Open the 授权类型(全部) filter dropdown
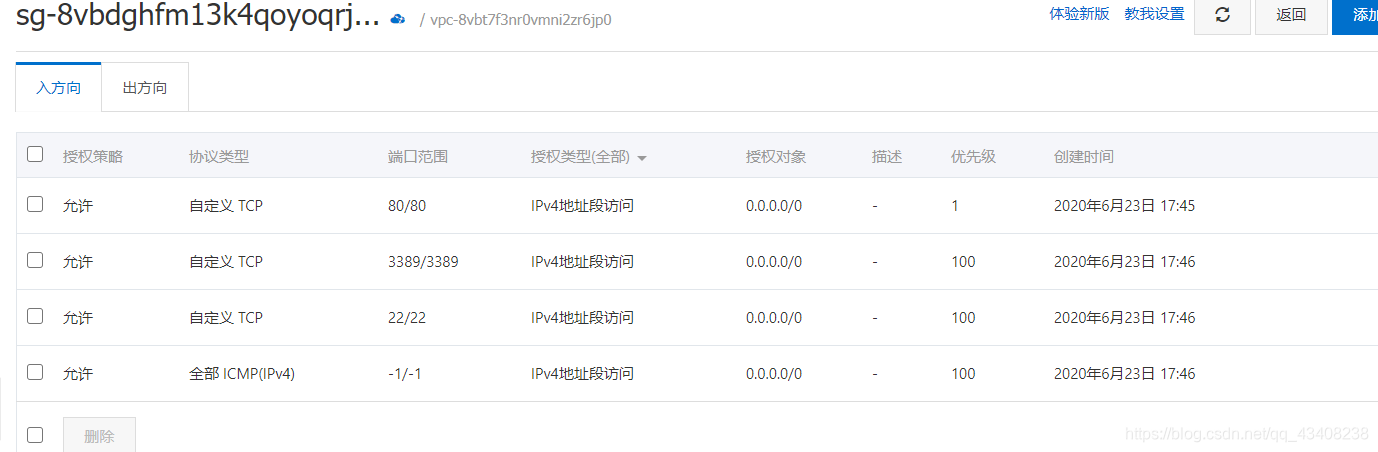Screen dimensions: 1378x452 [589, 157]
